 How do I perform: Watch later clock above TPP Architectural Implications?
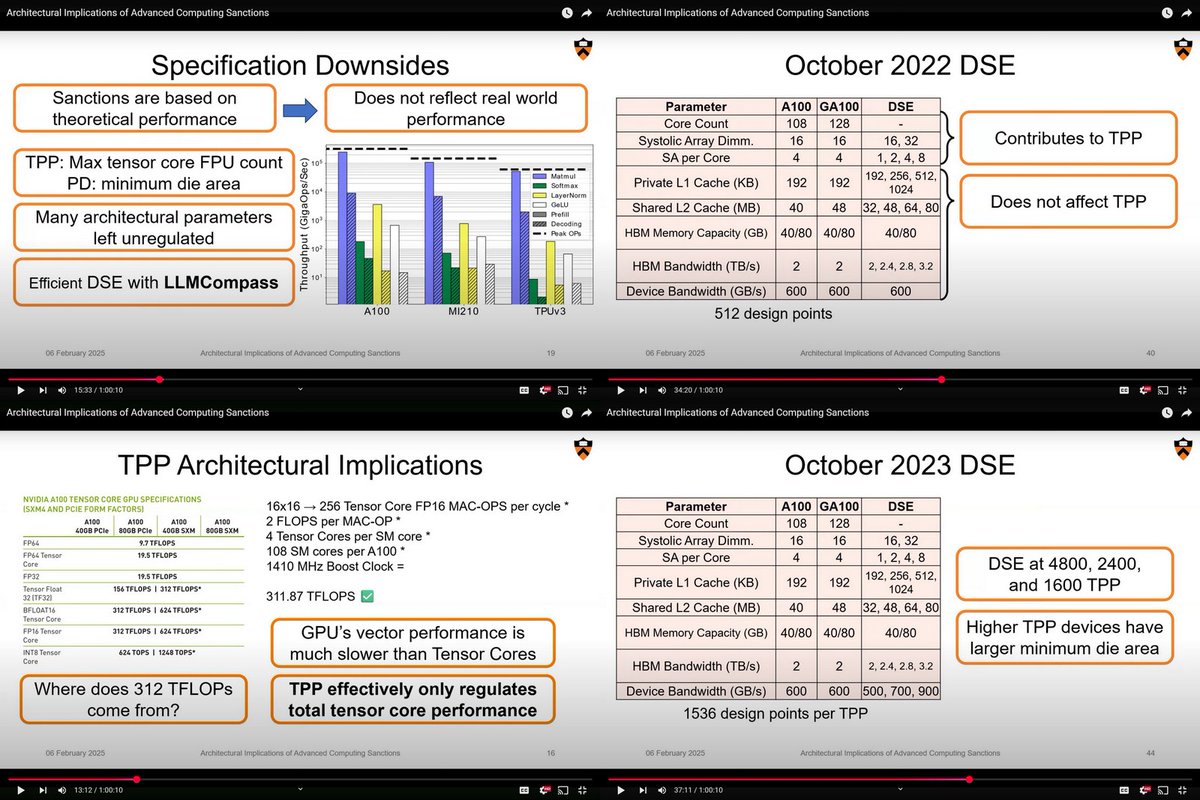click(x=567, y=412)
